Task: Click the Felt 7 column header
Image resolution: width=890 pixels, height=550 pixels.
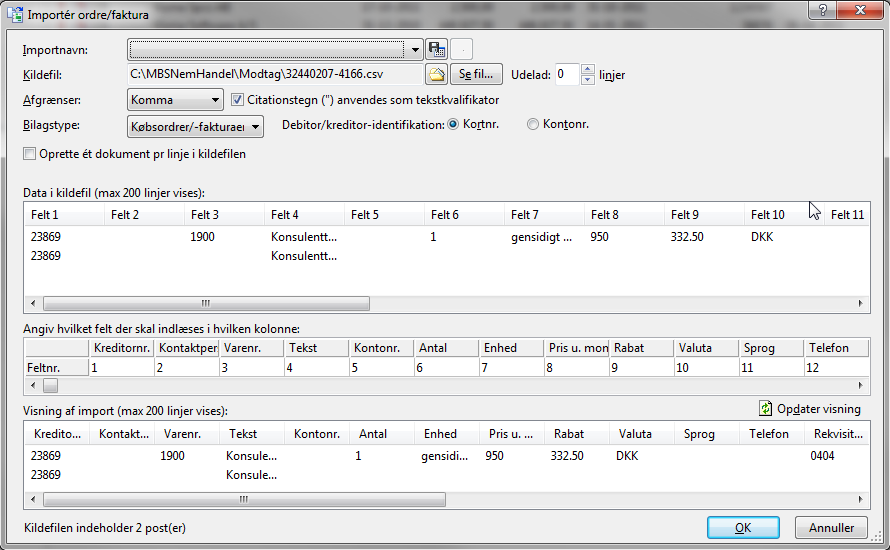Action: [544, 215]
